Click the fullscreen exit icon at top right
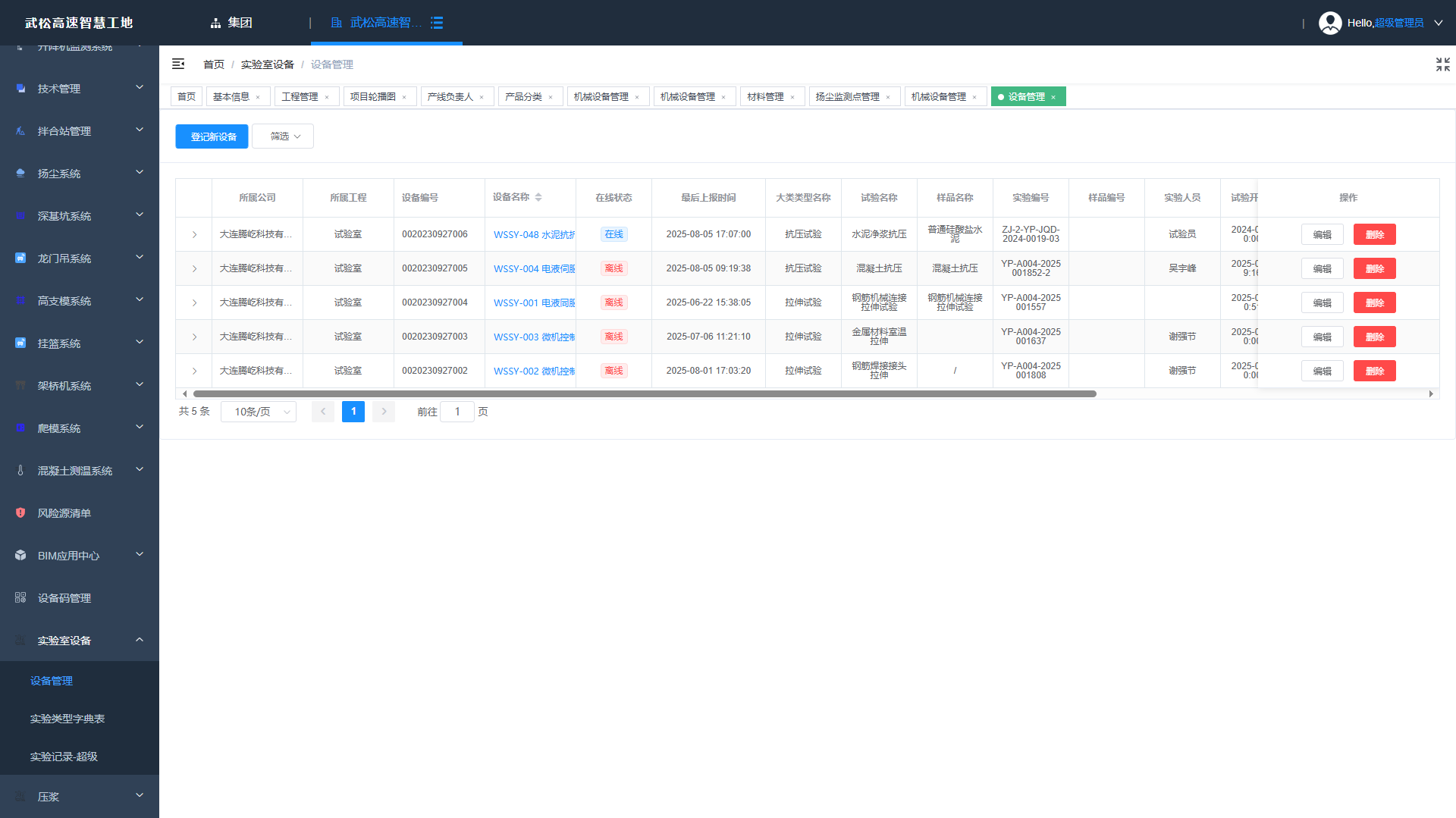Screen dimensions: 1456x818 1442,64
